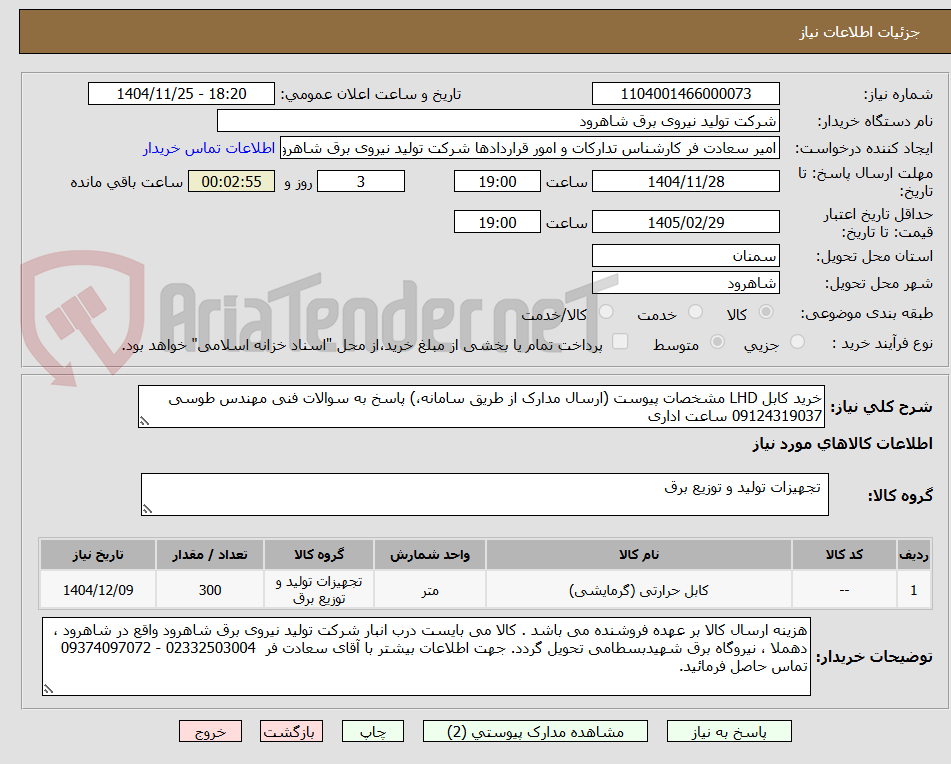Select the کالا/خدمت radio button

pos(606,312)
